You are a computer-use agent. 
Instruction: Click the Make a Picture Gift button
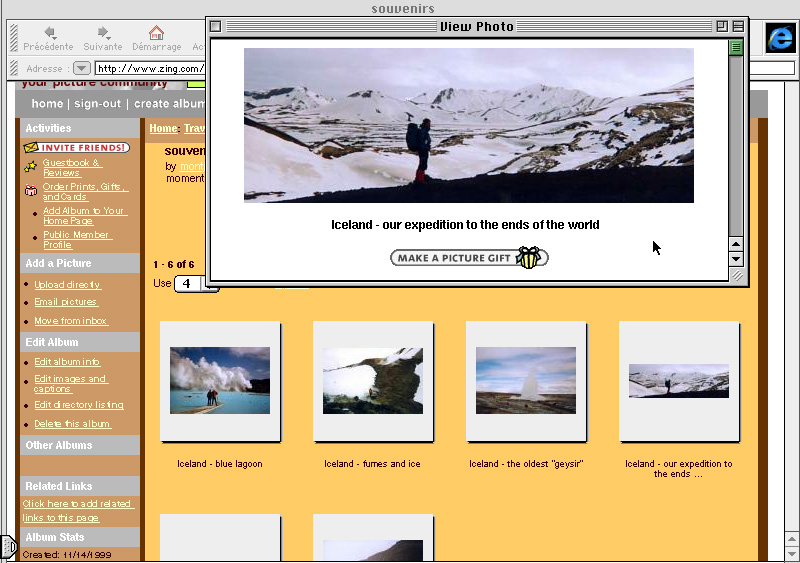[469, 258]
